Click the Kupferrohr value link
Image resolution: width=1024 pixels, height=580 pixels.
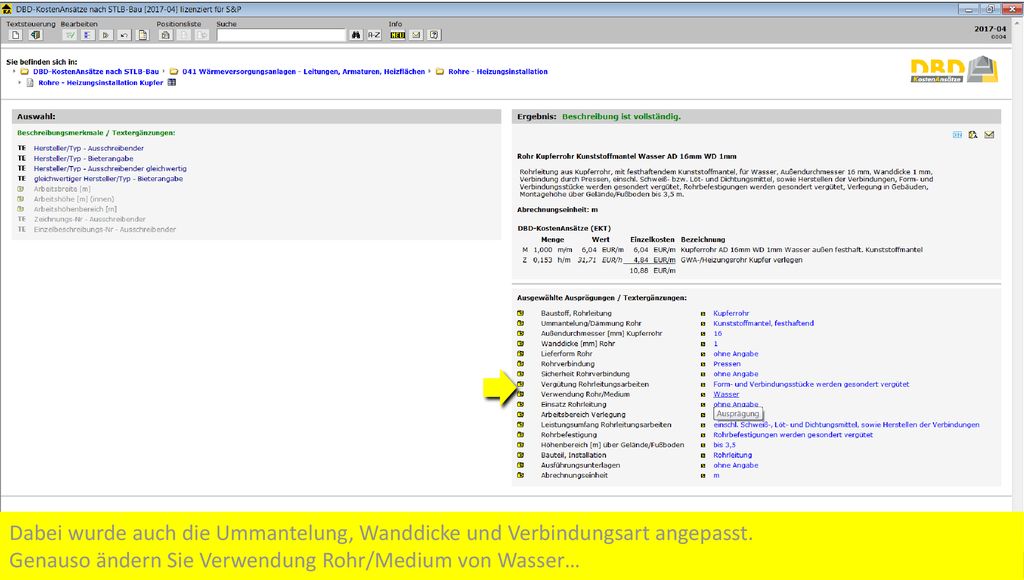pyautogui.click(x=731, y=314)
